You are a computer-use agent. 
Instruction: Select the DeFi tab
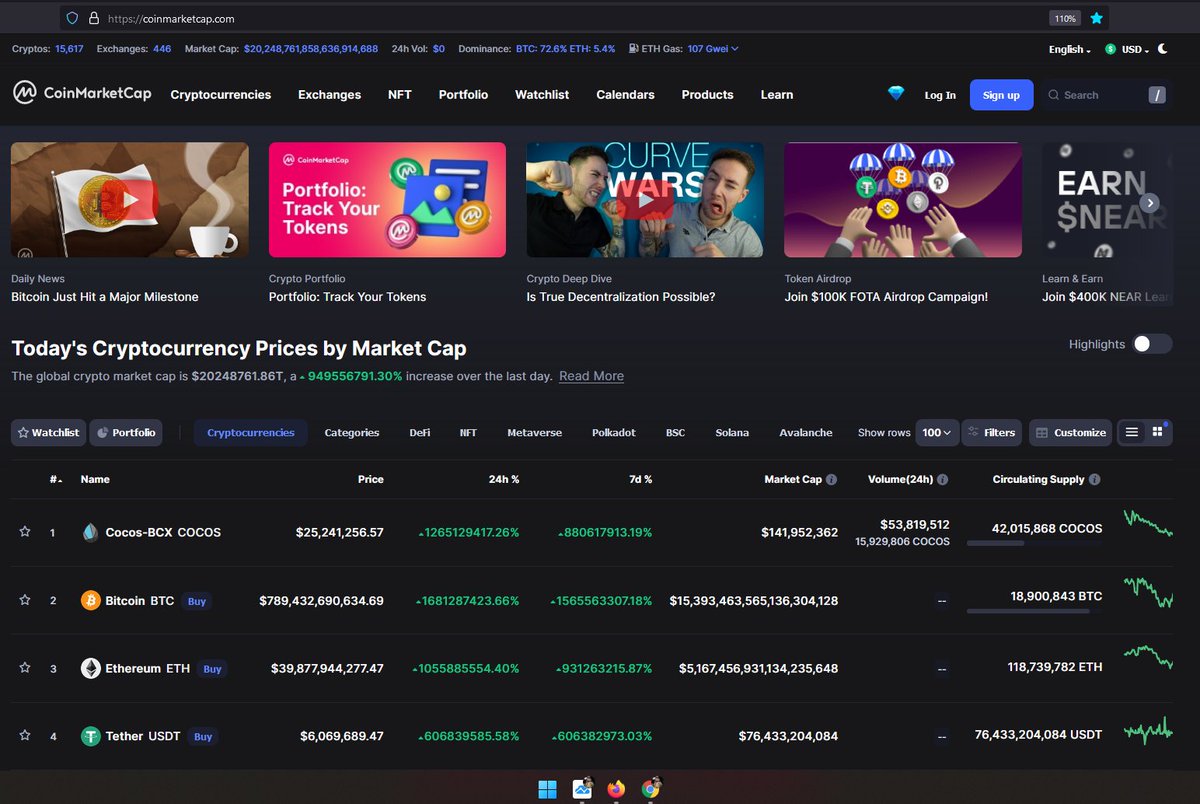pos(420,432)
